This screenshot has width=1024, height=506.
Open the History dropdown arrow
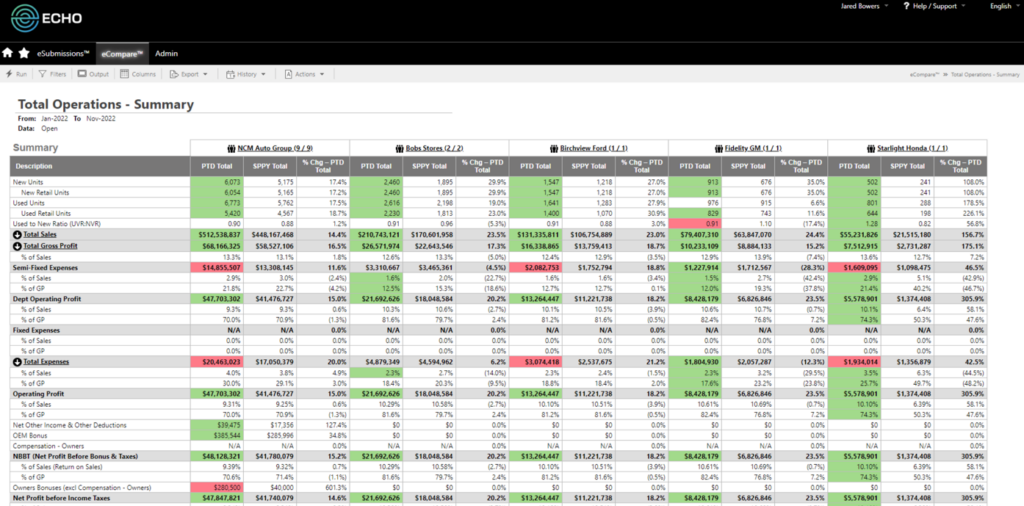click(263, 74)
